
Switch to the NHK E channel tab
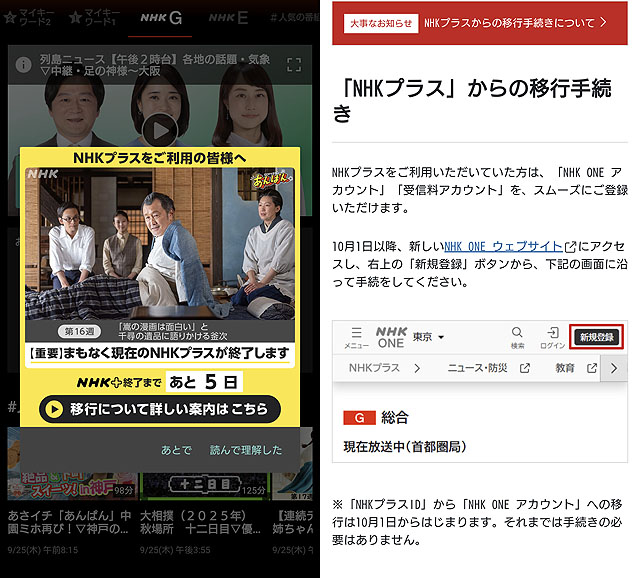pos(228,18)
